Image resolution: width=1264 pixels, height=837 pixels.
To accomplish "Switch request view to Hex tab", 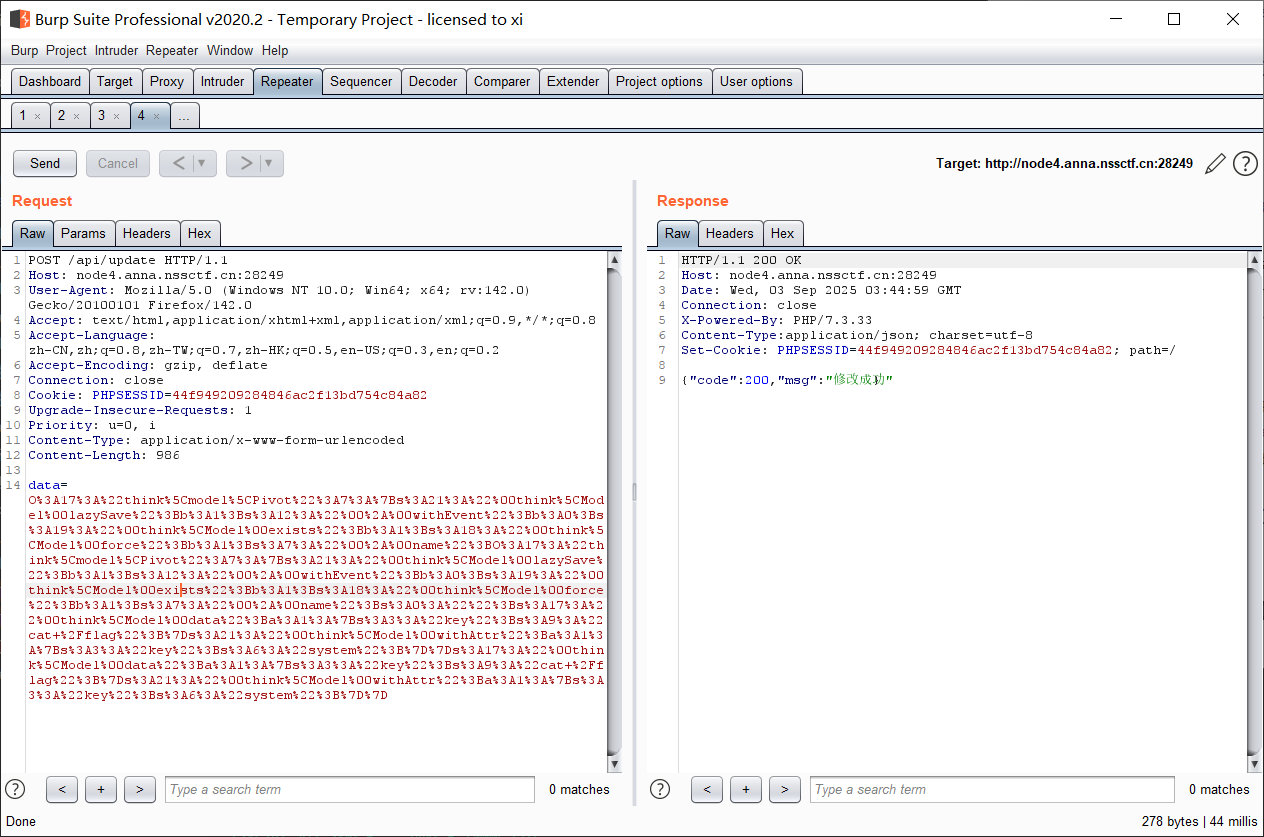I will pyautogui.click(x=200, y=233).
